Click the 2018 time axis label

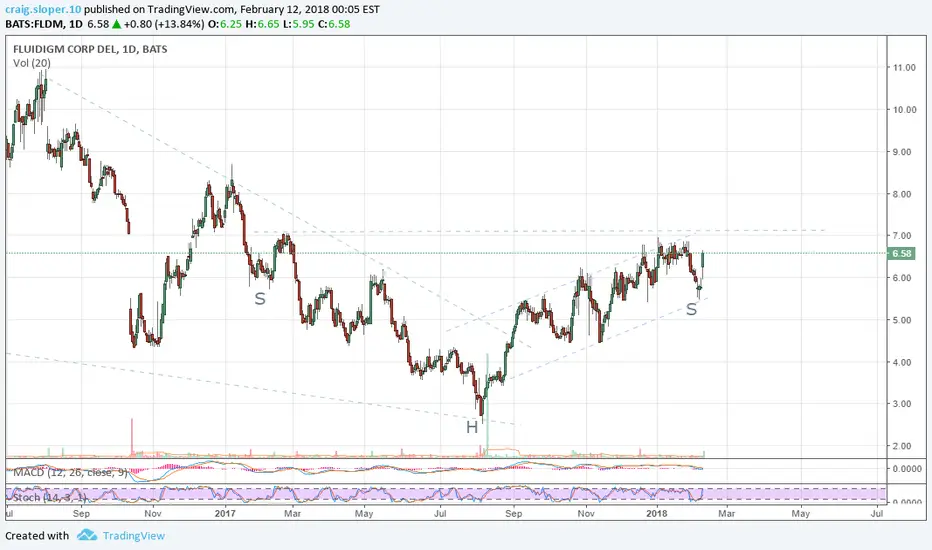coord(657,513)
